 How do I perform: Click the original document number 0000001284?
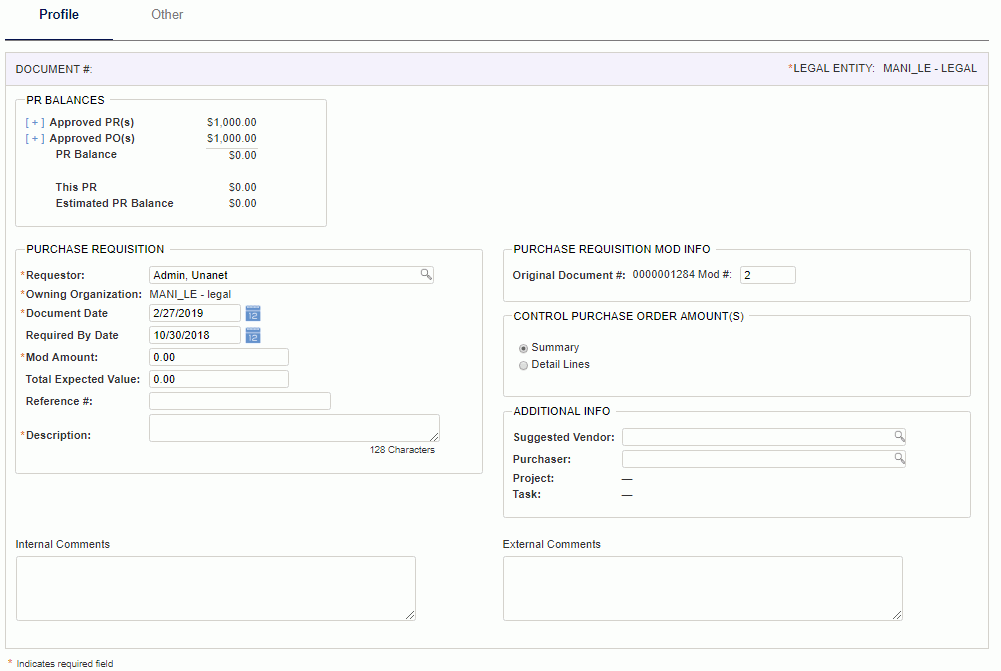pyautogui.click(x=663, y=275)
